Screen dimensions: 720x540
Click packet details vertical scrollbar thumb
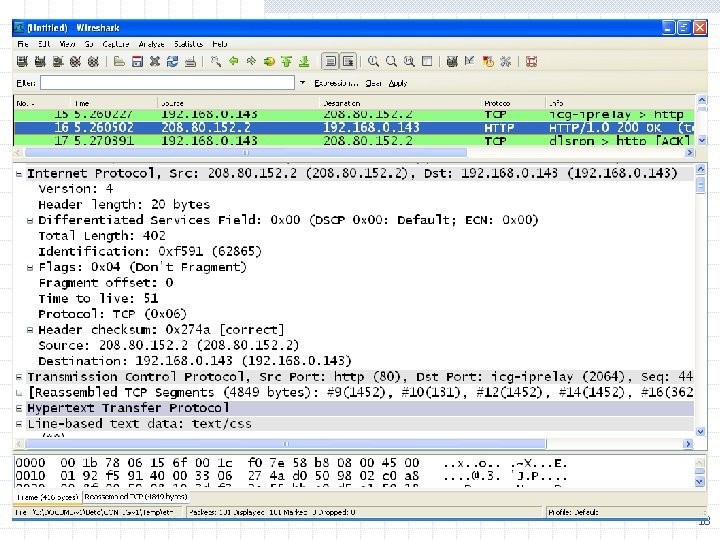point(700,185)
